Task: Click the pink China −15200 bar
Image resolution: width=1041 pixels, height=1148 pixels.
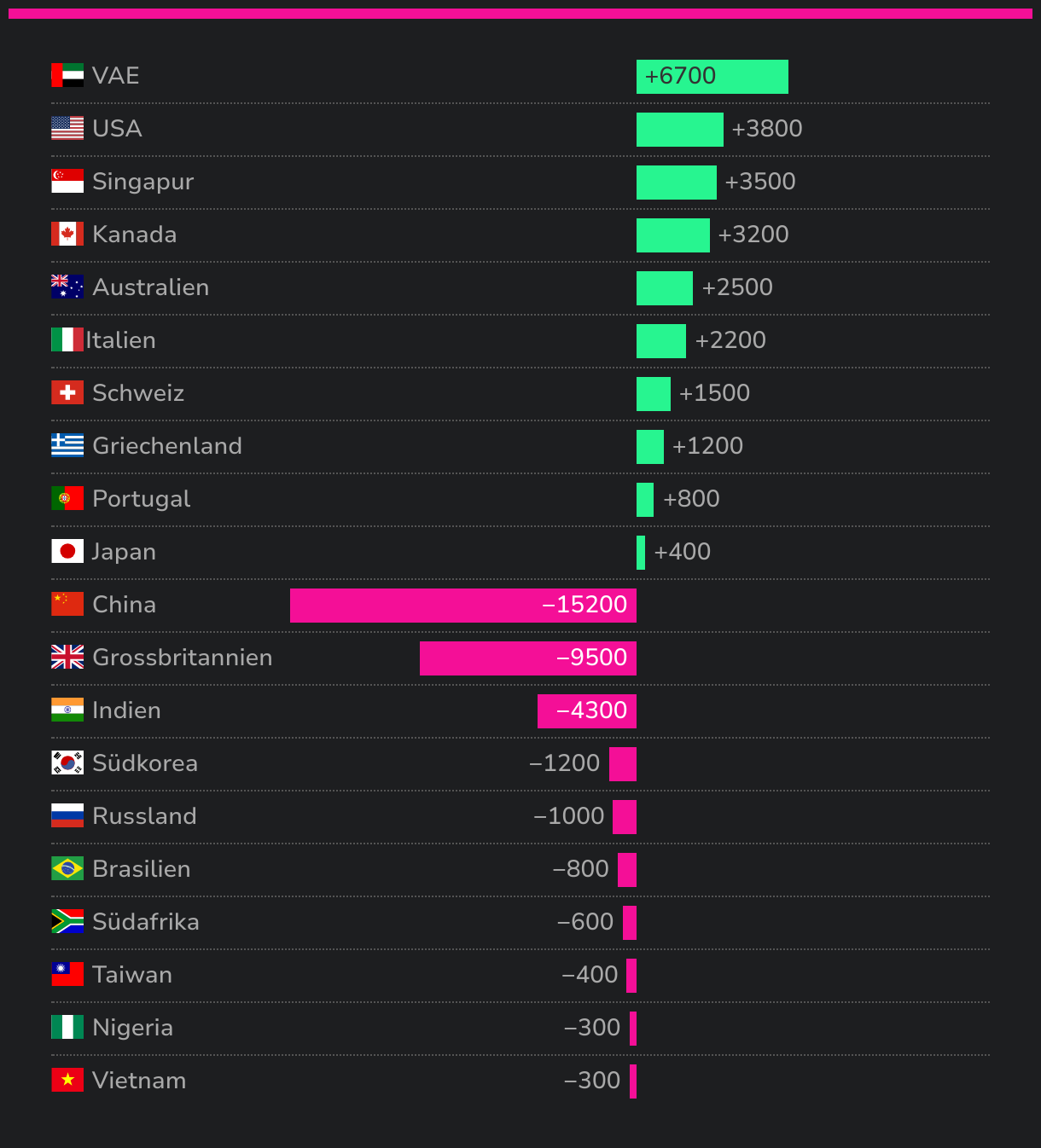Action: (x=463, y=606)
